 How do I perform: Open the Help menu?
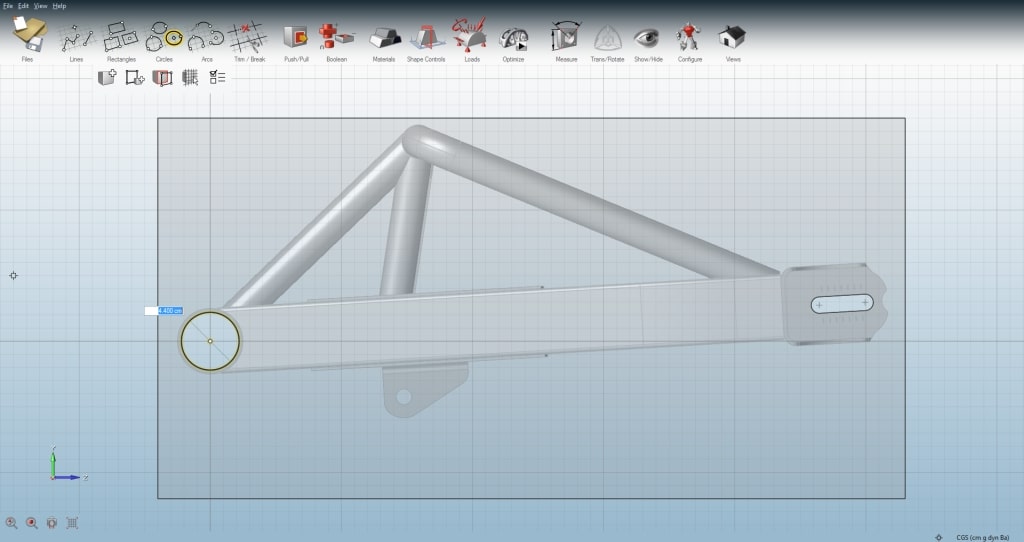(59, 6)
